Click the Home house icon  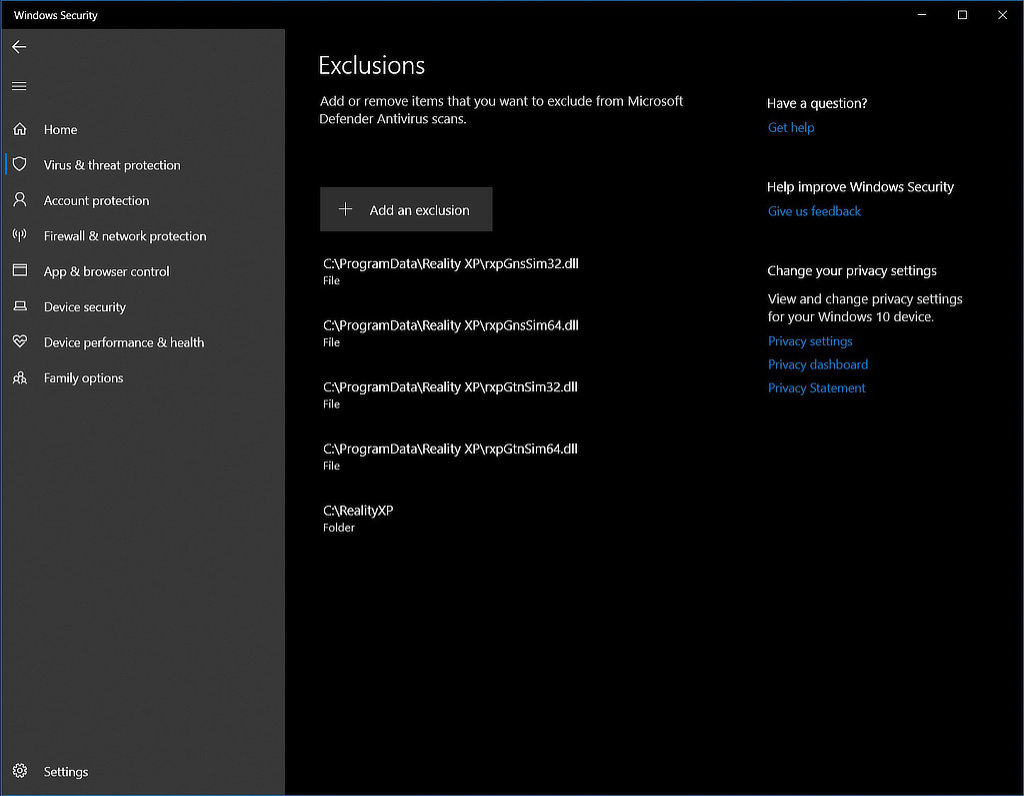click(x=20, y=129)
